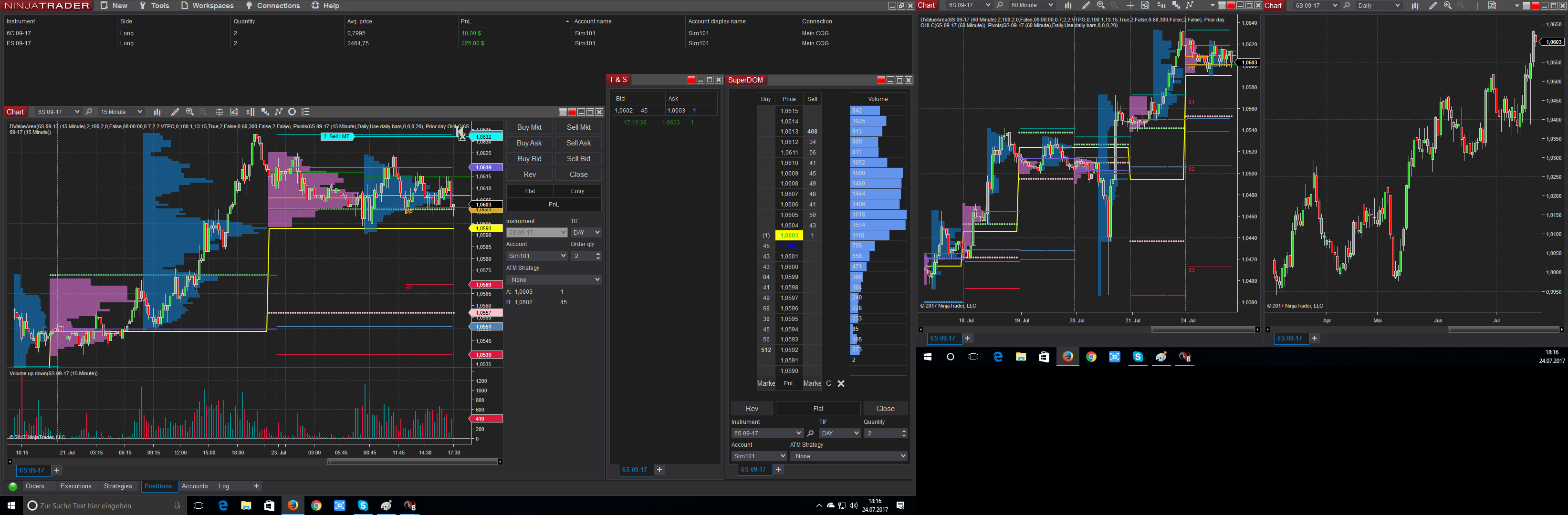The width and height of the screenshot is (1568, 515).
Task: Open Edge browser from taskbar with search box
Action: pos(223,505)
